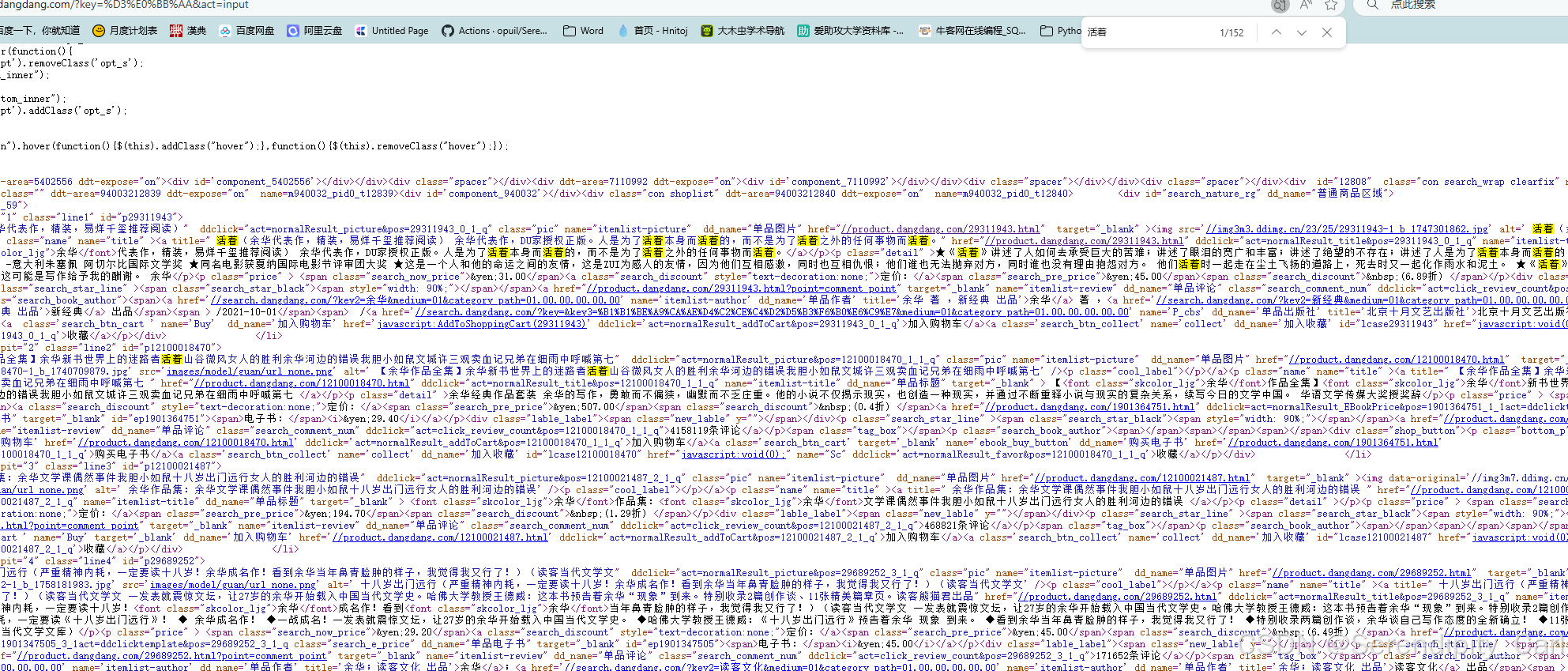
Task: Click the 4158119条评论 text
Action: 705,431
